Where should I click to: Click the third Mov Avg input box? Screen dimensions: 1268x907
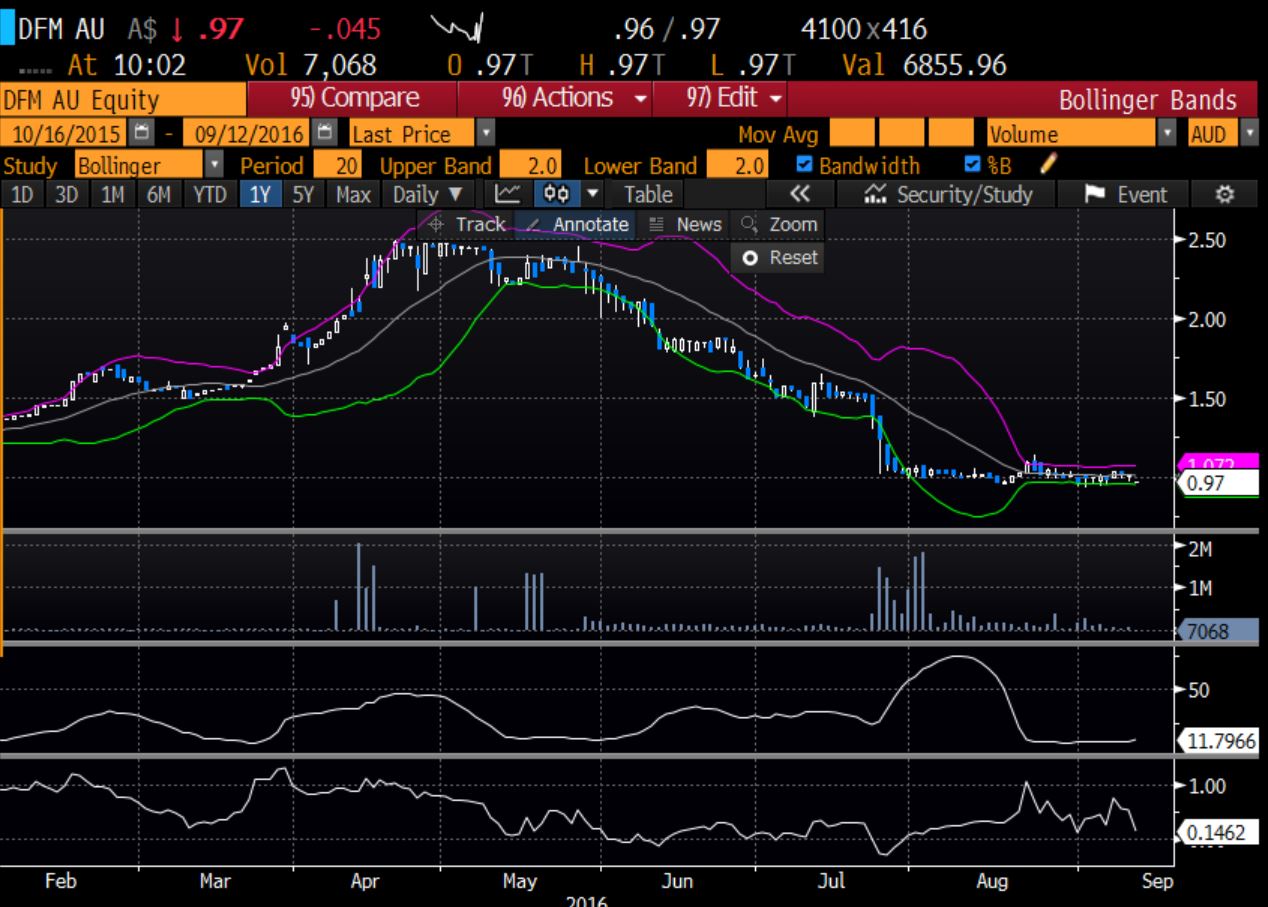(952, 133)
